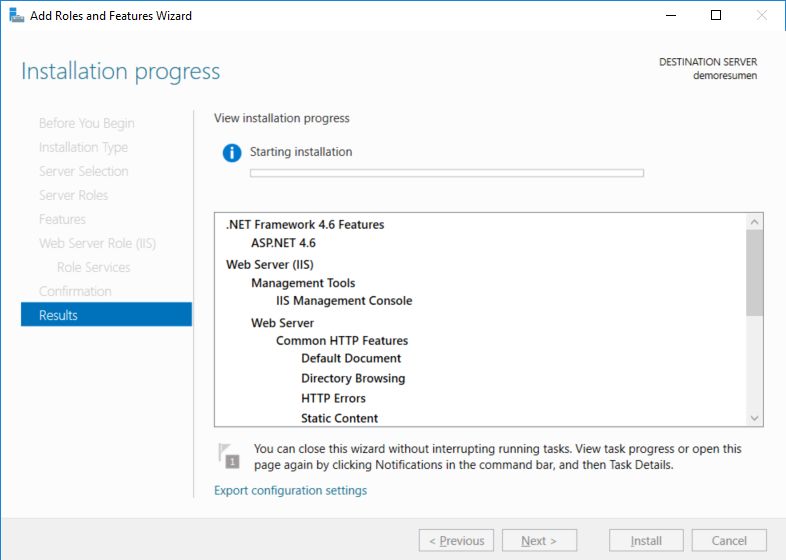Select Role Services step
The height and width of the screenshot is (560, 786).
[94, 267]
